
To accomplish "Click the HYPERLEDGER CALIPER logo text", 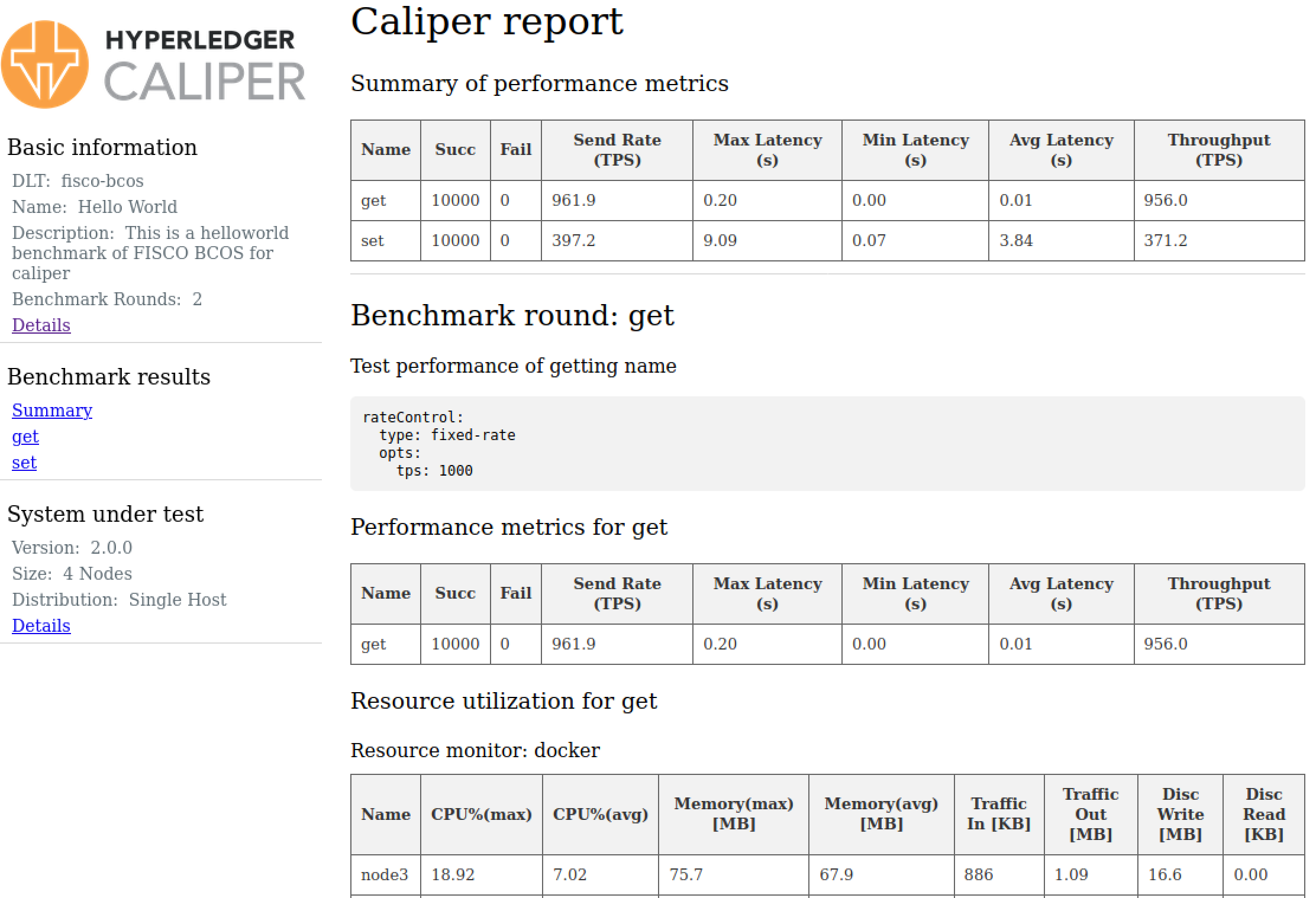I will point(203,66).
